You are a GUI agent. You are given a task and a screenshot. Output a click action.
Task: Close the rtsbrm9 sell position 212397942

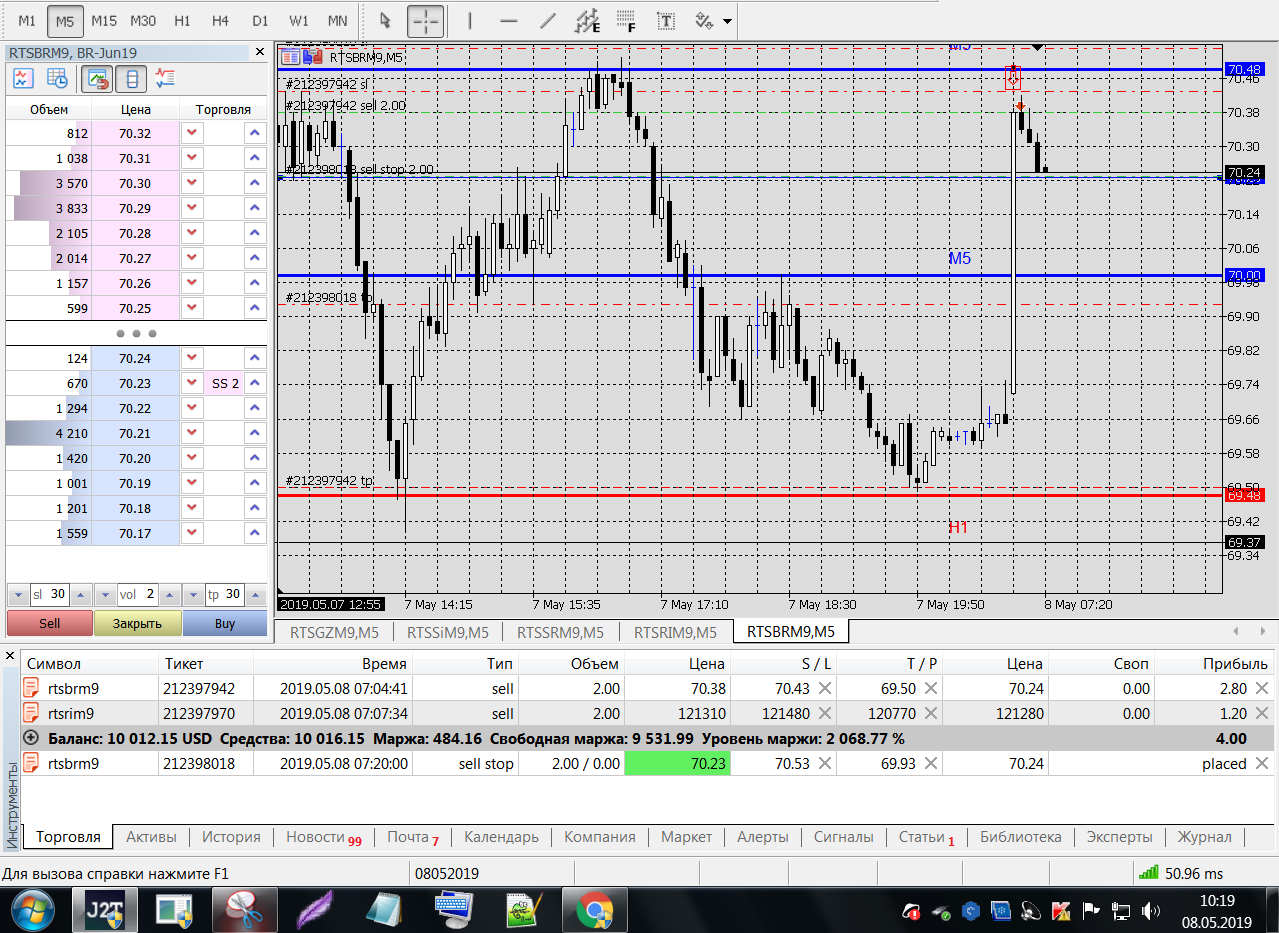(x=1262, y=688)
